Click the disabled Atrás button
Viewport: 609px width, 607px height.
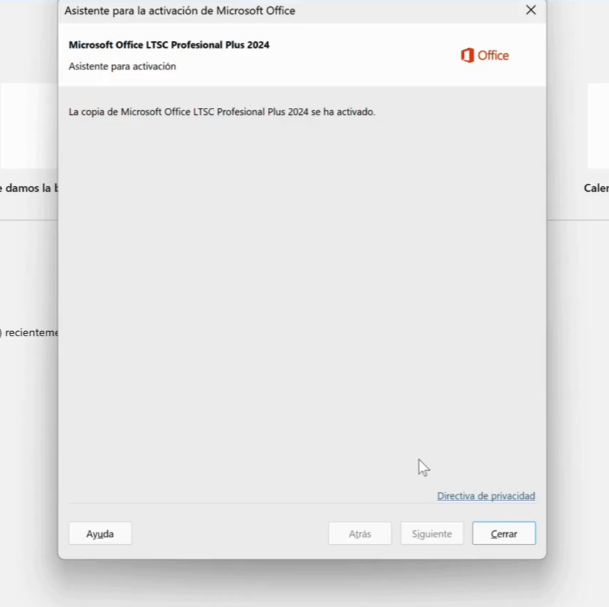tap(360, 533)
